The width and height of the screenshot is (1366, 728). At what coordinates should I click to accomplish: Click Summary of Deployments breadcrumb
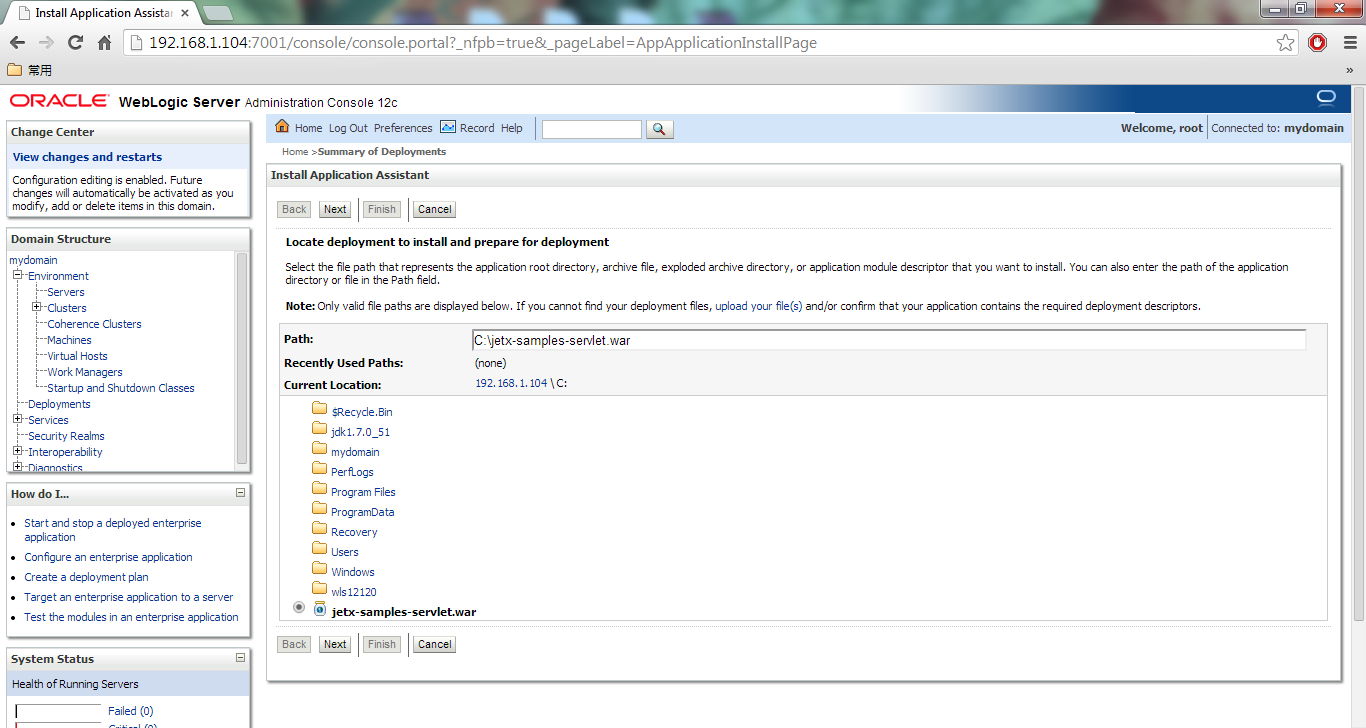tap(382, 152)
